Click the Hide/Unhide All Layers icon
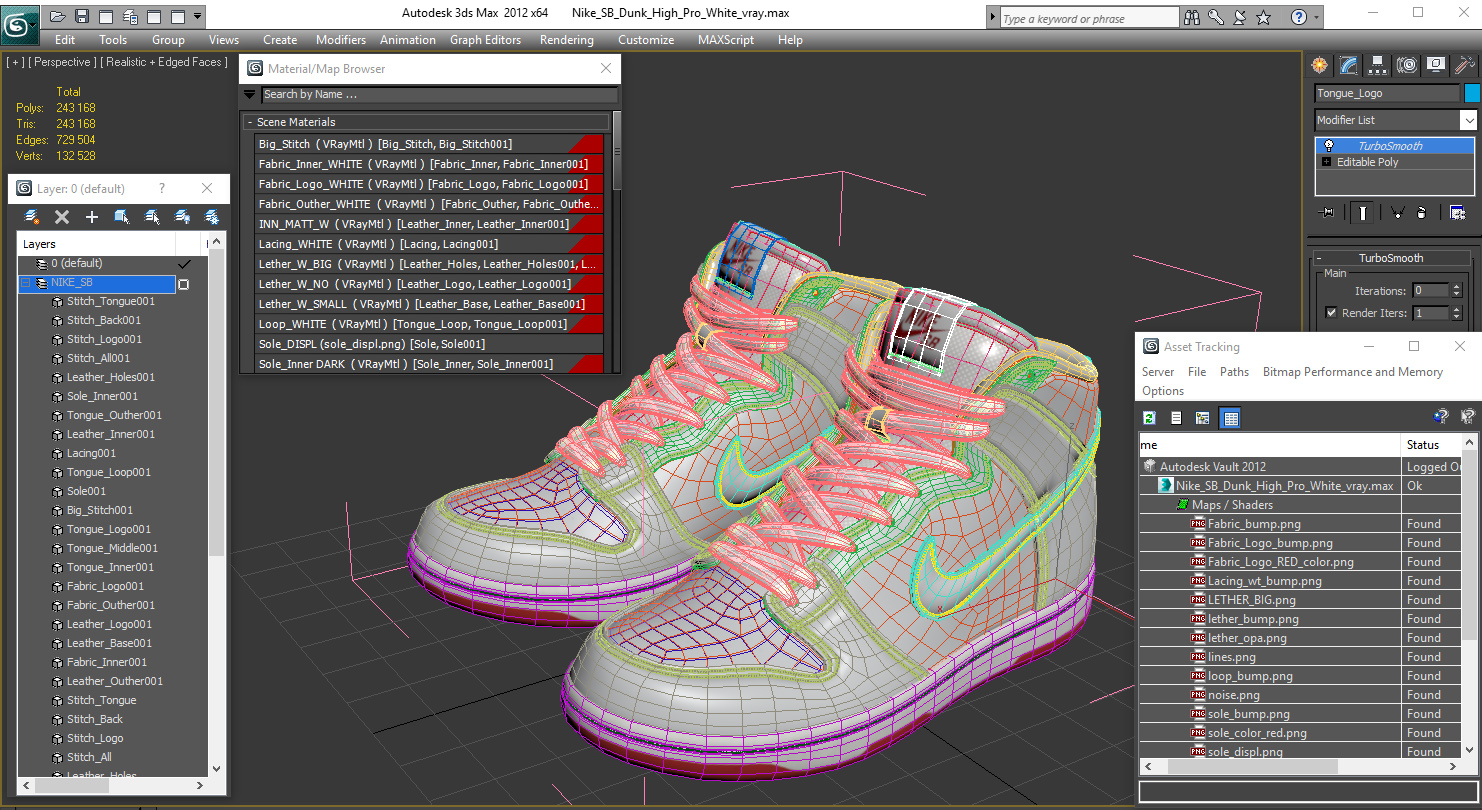Image resolution: width=1482 pixels, height=810 pixels. (x=182, y=216)
